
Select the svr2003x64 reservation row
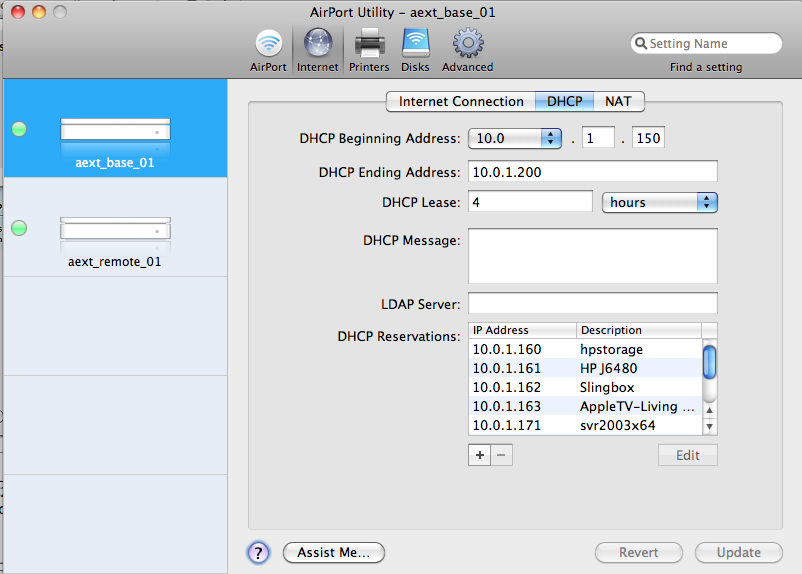586,425
